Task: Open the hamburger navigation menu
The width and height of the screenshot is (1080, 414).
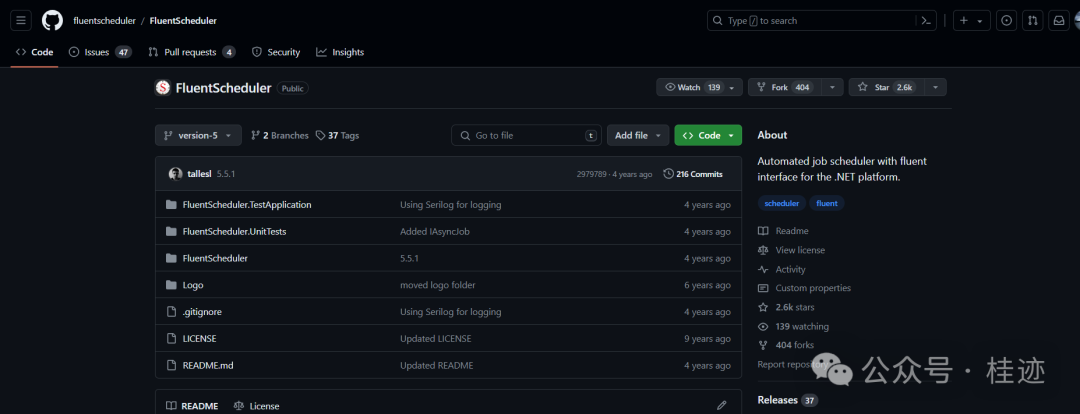Action: [x=22, y=20]
